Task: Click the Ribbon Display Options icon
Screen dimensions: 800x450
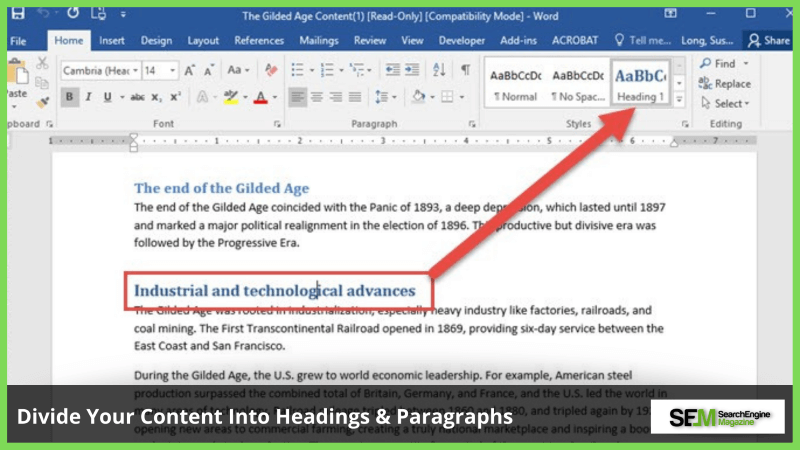Action: 670,14
